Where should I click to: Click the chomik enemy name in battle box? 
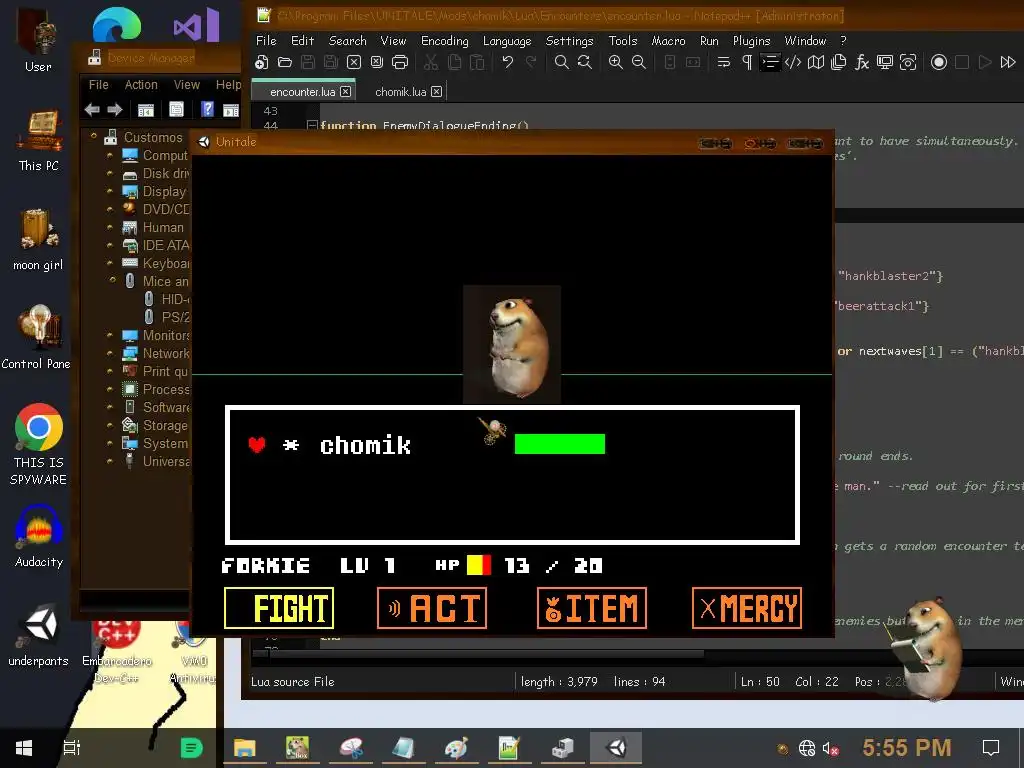pyautogui.click(x=365, y=445)
